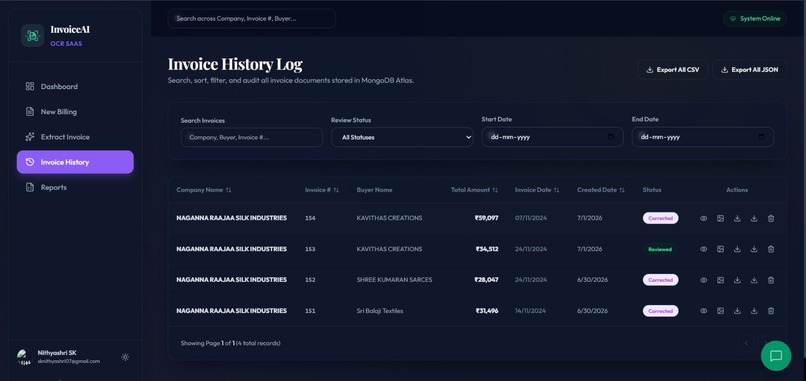The image size is (806, 381).
Task: Focus the global search bar at top
Action: (x=252, y=19)
